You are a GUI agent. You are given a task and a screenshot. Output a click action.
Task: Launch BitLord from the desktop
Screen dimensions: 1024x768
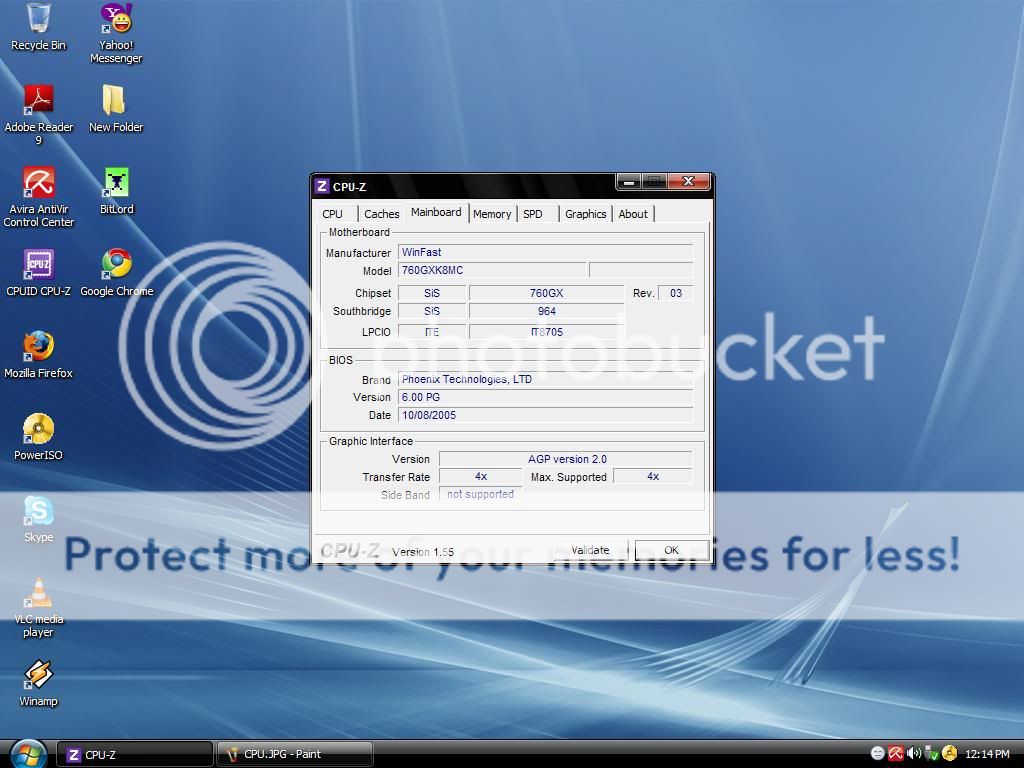pos(116,191)
